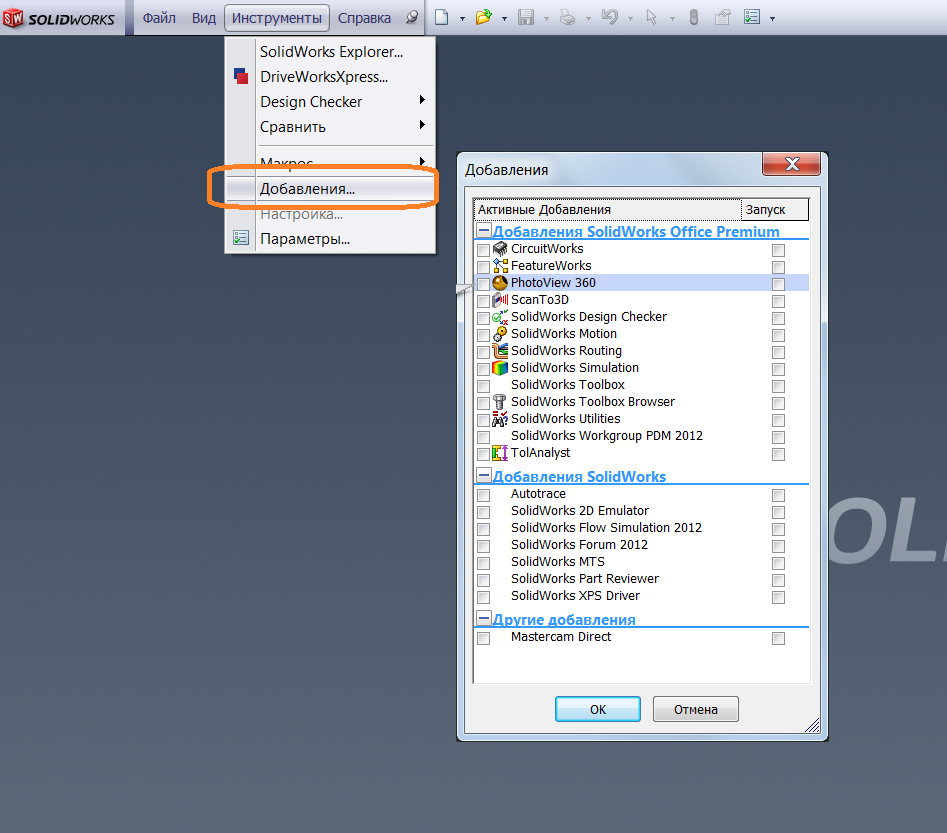Enable SolidWorks Motion active checkbox
Screen dimensions: 947x833
[483, 335]
